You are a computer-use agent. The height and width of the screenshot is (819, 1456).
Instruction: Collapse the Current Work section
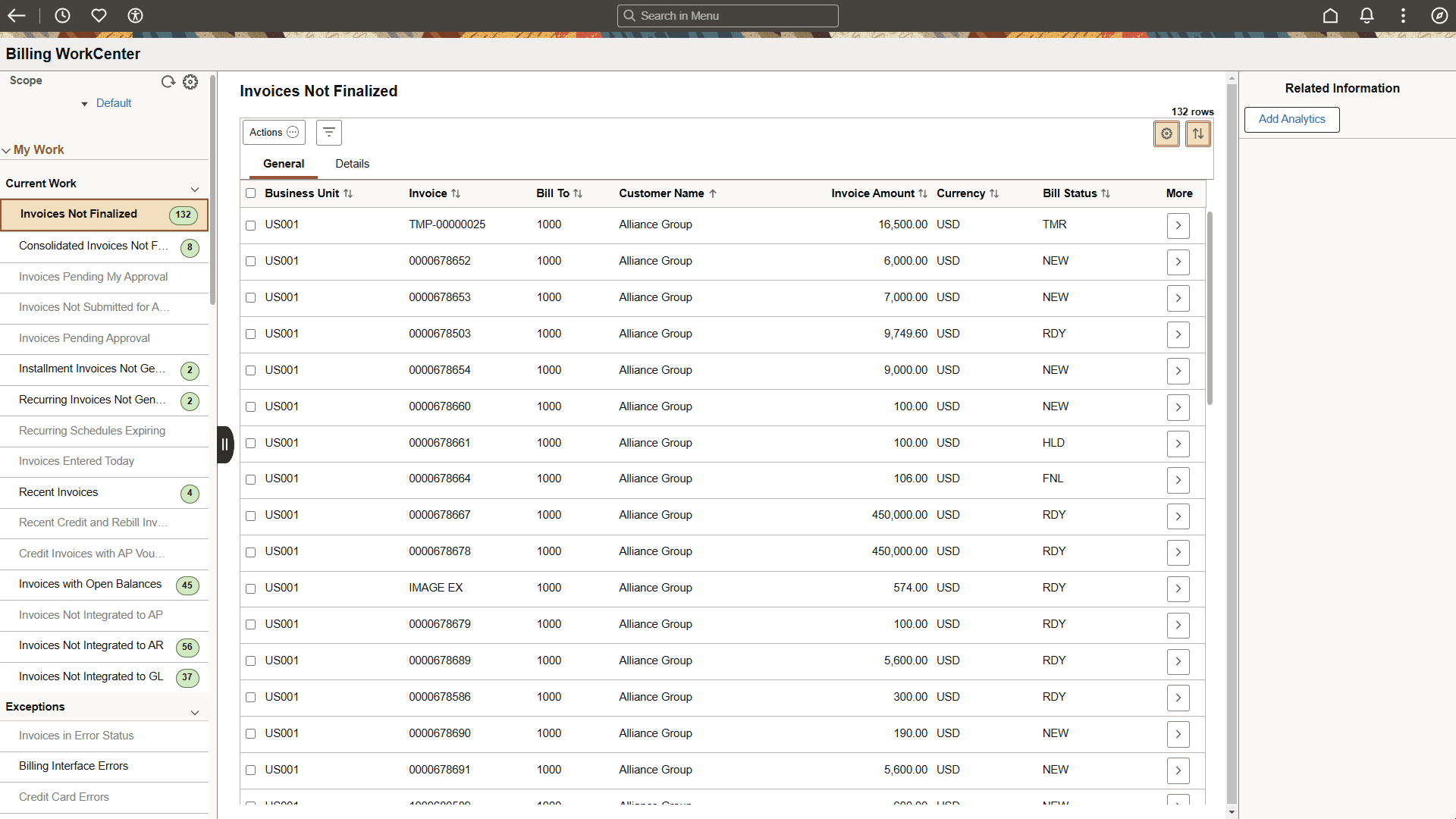click(x=195, y=189)
